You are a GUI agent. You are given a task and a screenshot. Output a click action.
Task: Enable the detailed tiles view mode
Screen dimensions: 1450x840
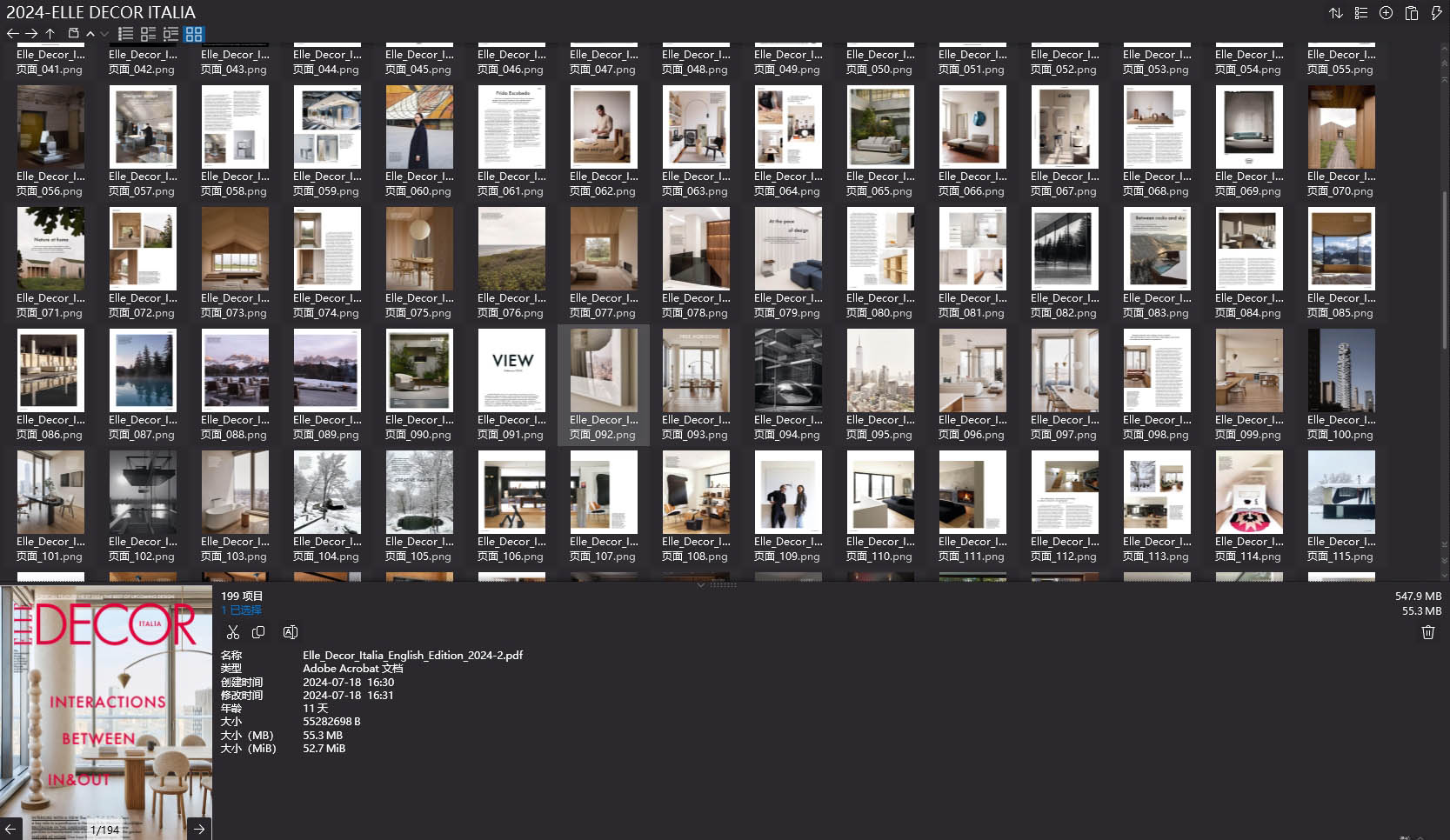tap(147, 34)
